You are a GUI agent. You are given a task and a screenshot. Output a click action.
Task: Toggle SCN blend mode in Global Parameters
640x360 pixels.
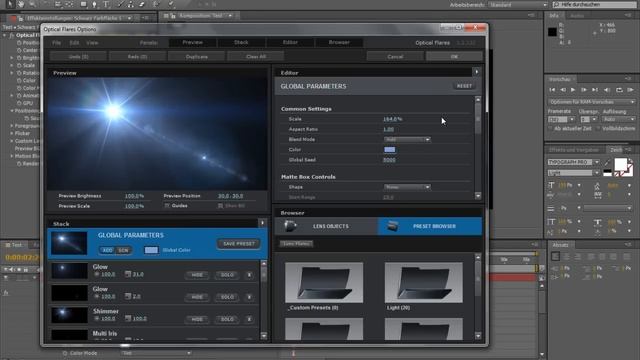click(x=123, y=250)
